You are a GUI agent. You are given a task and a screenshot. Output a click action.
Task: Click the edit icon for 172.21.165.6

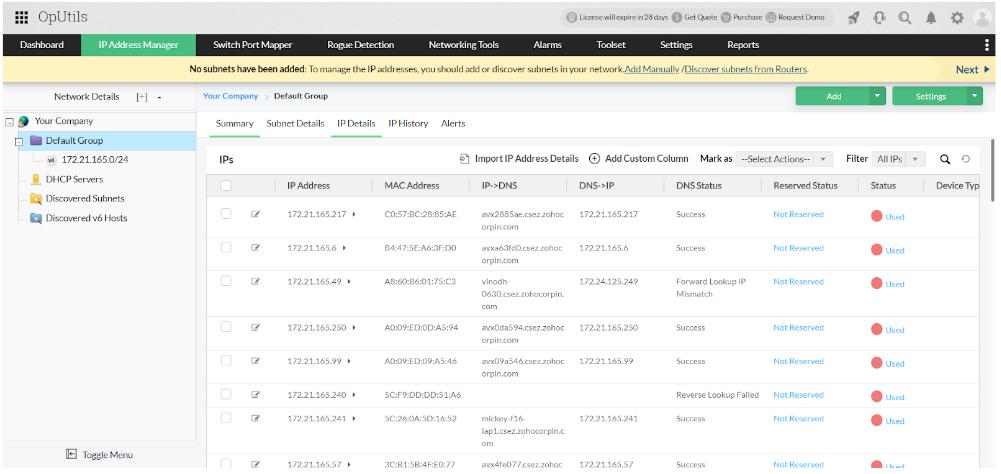tap(255, 248)
